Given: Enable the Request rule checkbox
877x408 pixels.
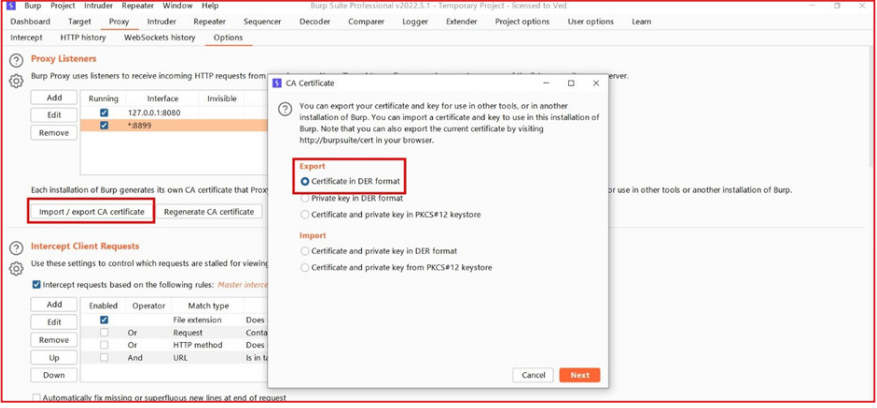Looking at the screenshot, I should click(x=103, y=332).
